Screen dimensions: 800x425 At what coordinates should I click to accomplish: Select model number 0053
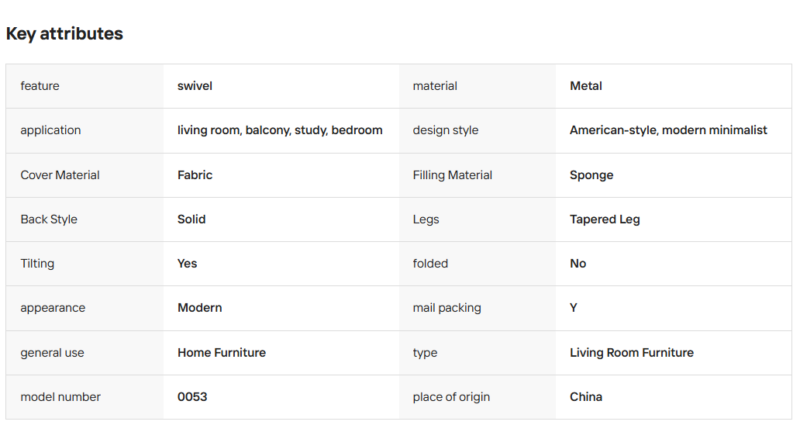[x=192, y=397]
